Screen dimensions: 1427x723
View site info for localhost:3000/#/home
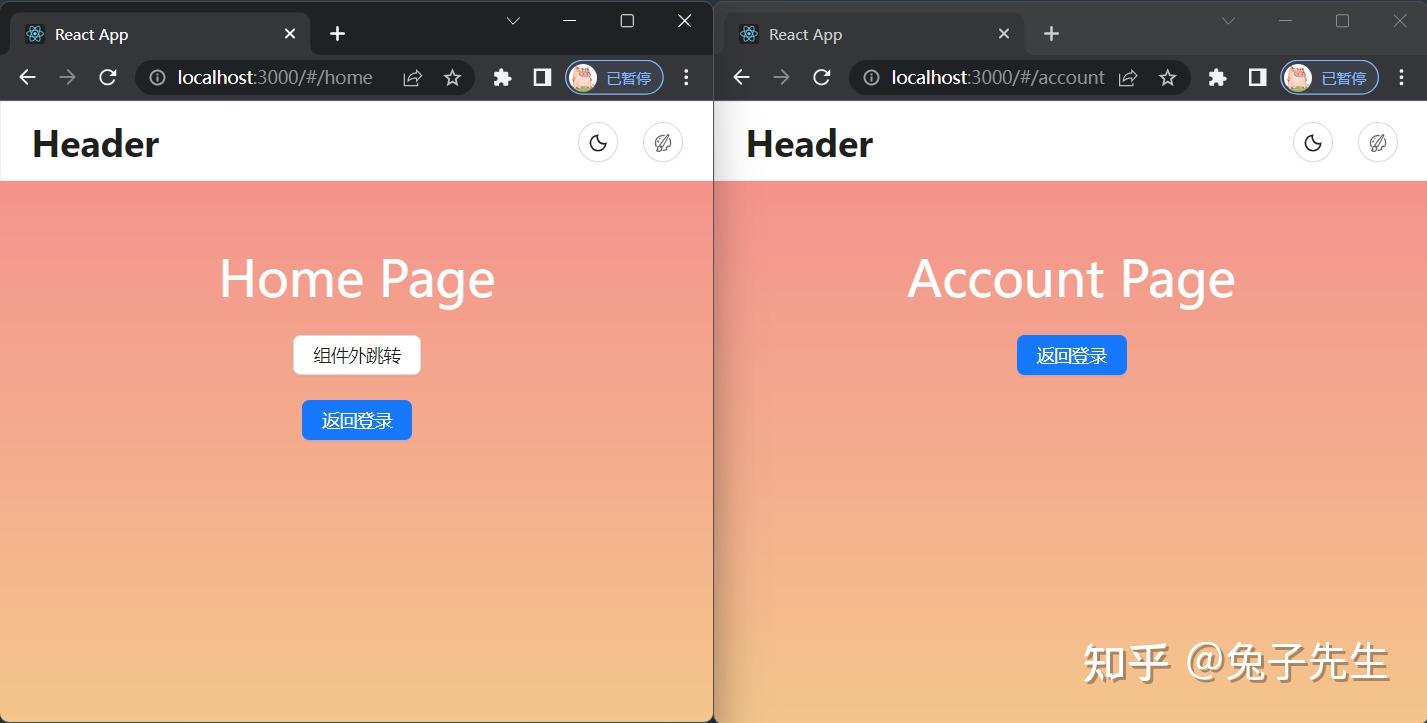[x=157, y=77]
